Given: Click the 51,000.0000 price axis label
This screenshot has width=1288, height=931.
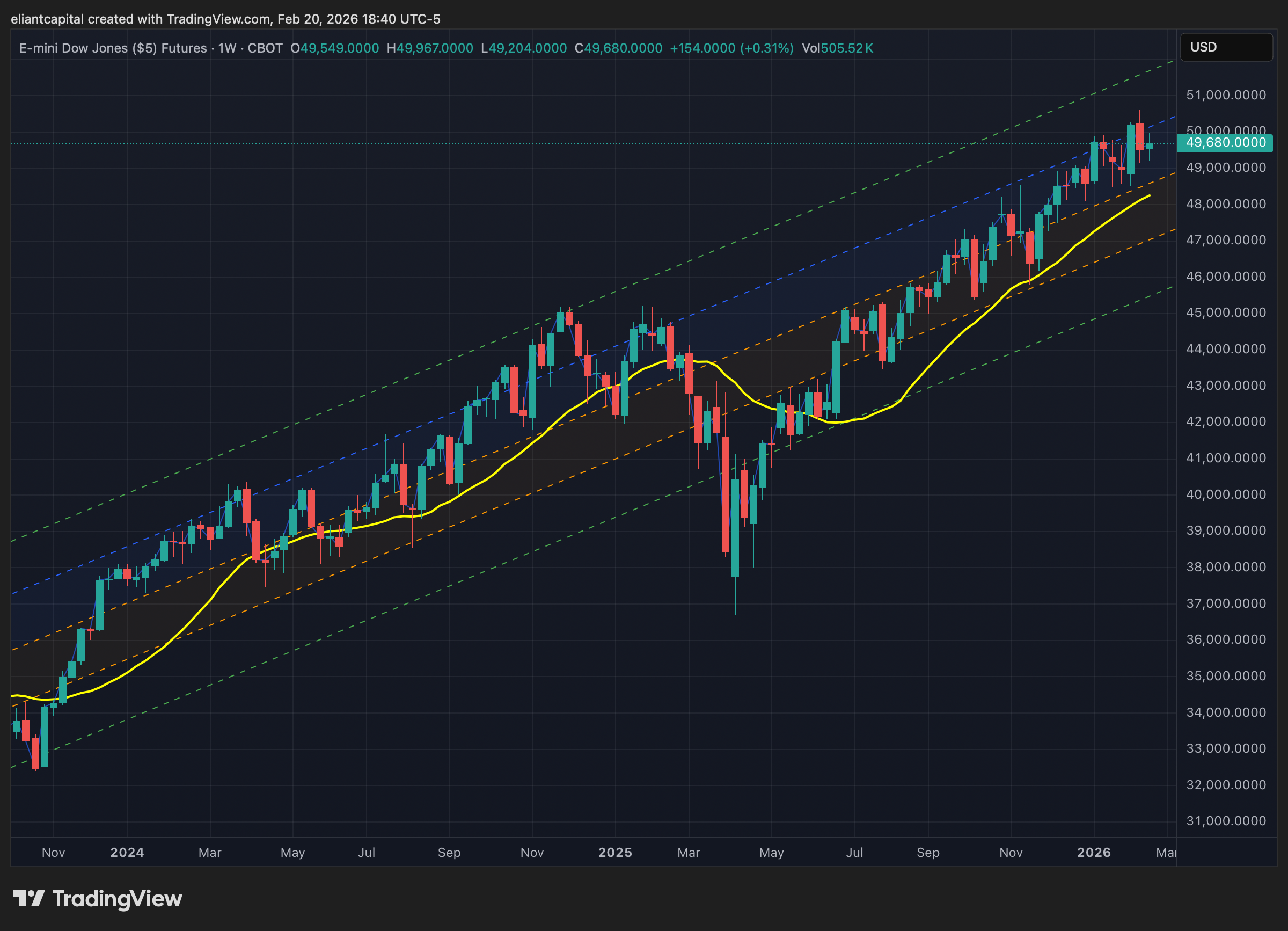Looking at the screenshot, I should click(1226, 95).
